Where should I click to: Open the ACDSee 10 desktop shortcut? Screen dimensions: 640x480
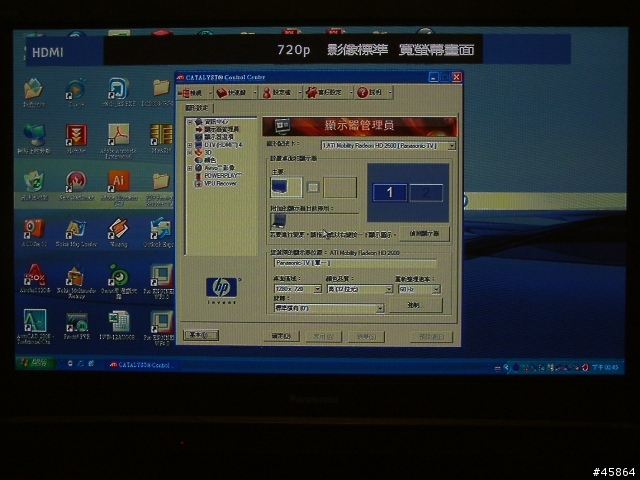click(x=34, y=233)
